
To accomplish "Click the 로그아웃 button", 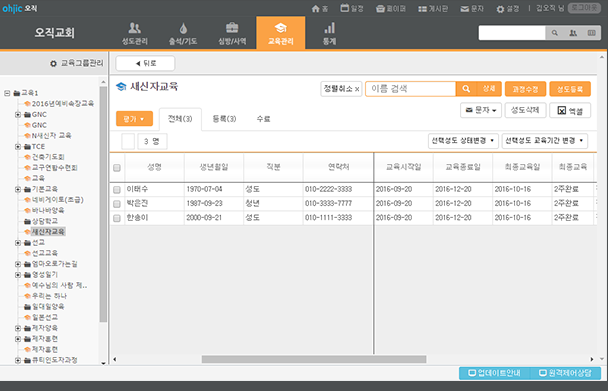I will point(584,8).
